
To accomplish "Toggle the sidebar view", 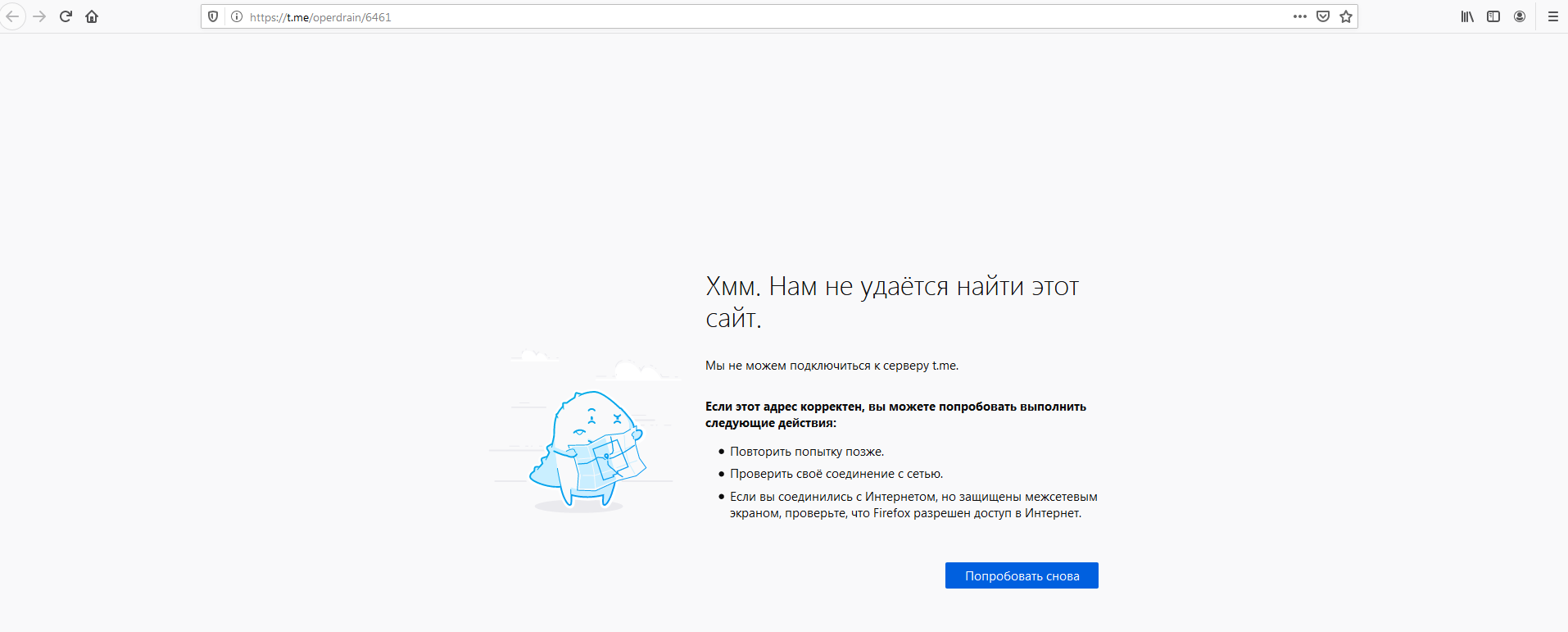I will pos(1493,16).
